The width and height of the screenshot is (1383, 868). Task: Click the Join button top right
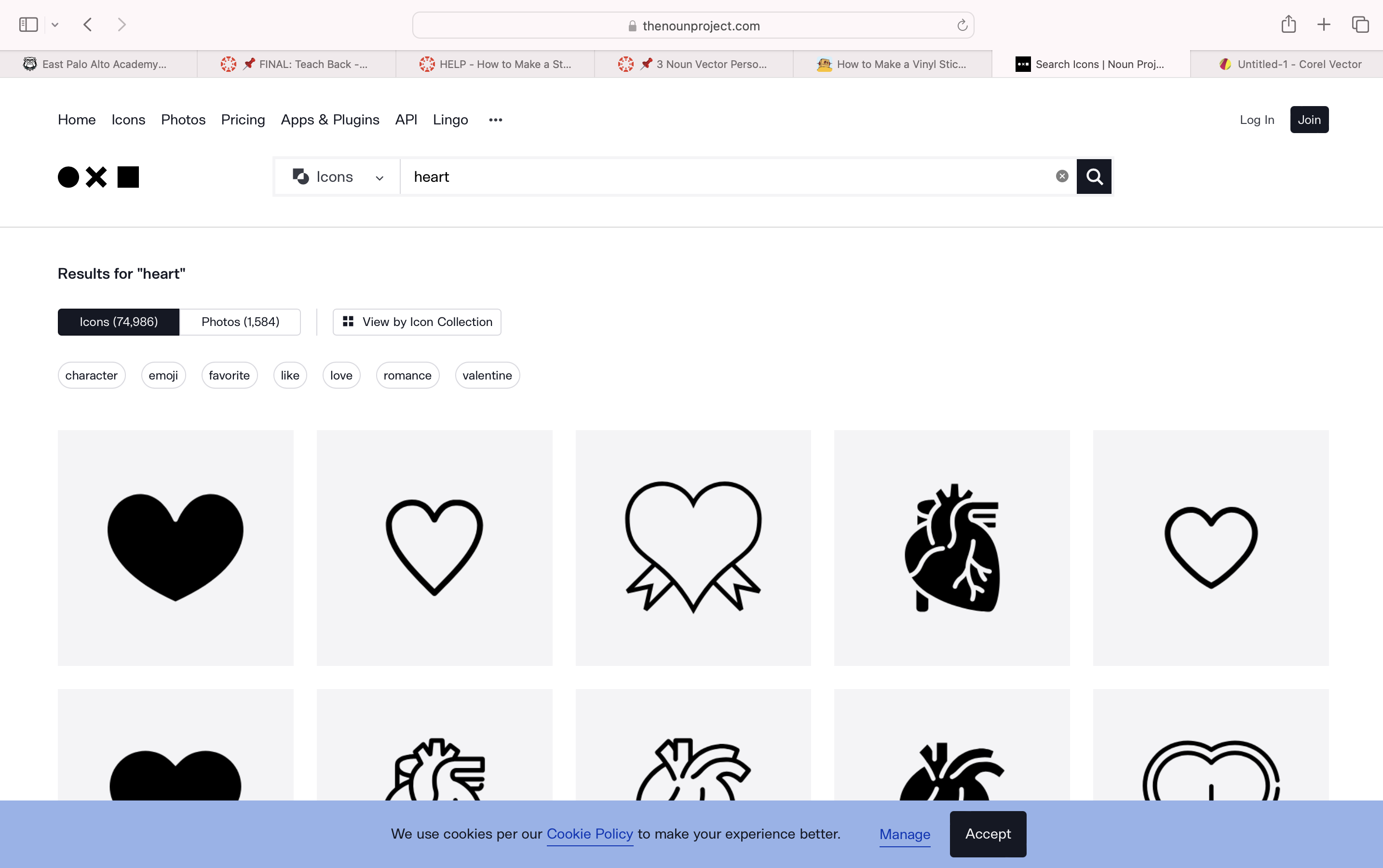click(1309, 119)
